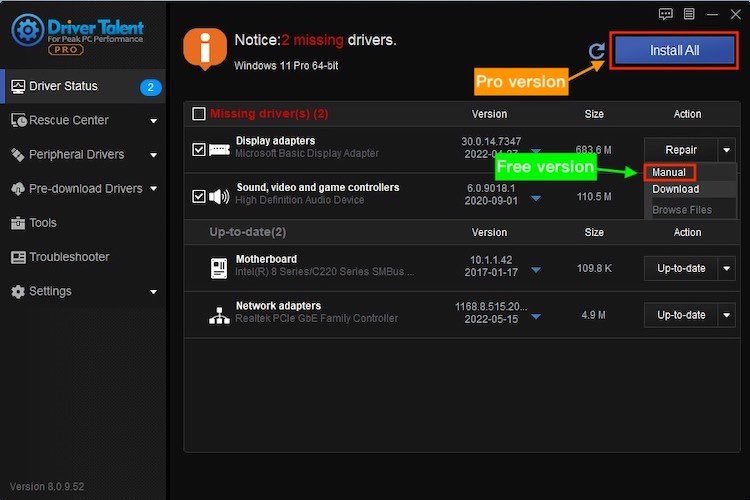Open the Motherboard Up-to-date action dropdown arrow
Screen dimensions: 750x500
[726, 268]
